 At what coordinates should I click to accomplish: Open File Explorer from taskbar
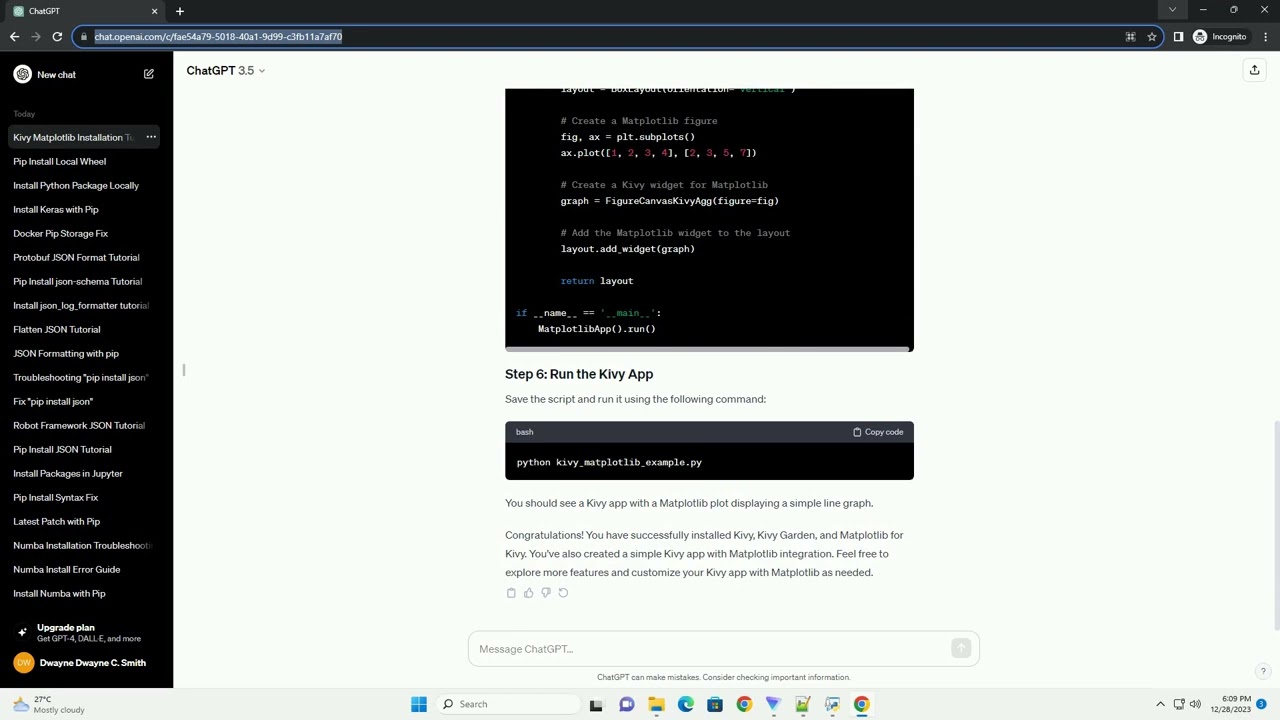pos(656,704)
